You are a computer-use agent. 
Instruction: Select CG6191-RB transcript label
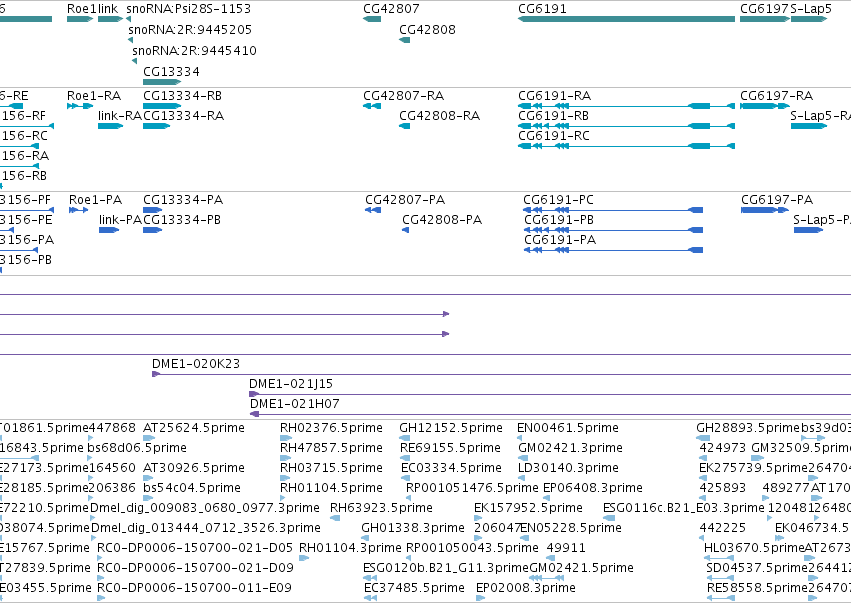554,116
